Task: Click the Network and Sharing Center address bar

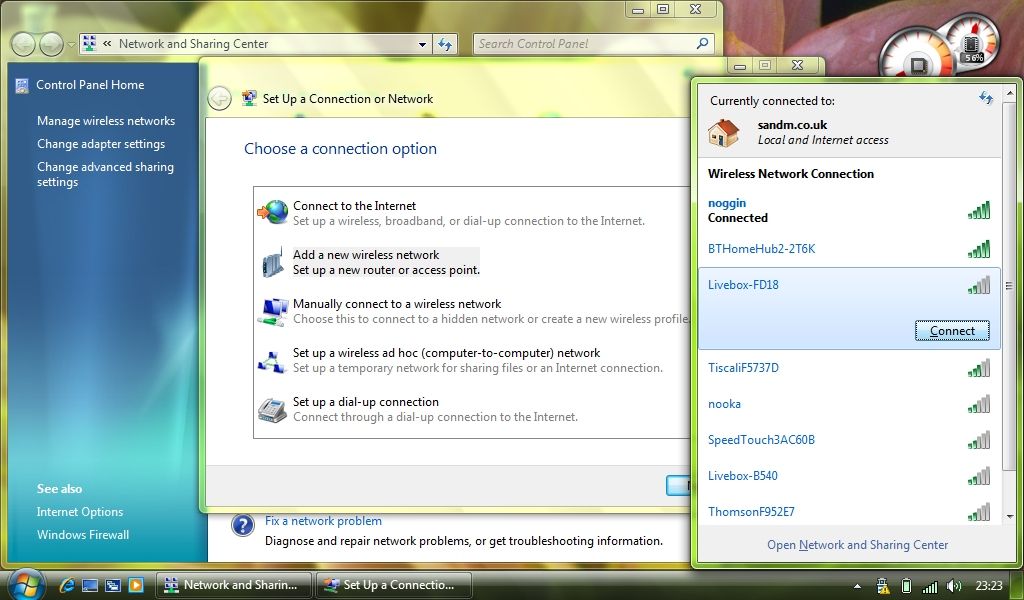Action: pos(255,44)
